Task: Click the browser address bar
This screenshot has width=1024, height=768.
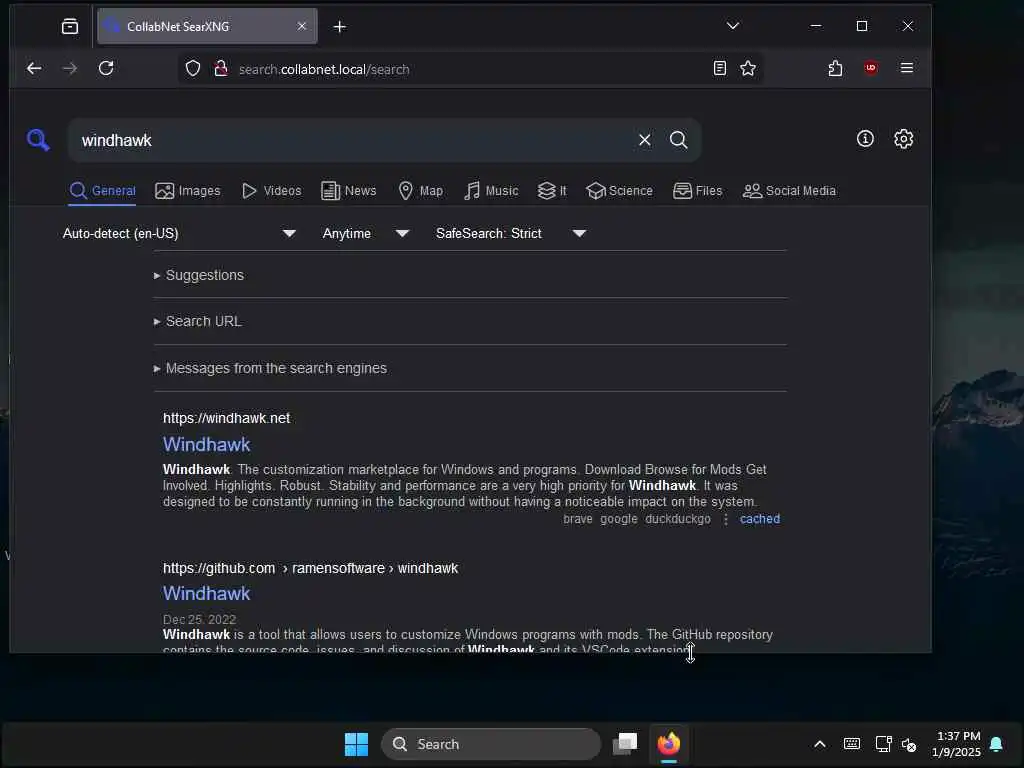Action: click(x=470, y=69)
